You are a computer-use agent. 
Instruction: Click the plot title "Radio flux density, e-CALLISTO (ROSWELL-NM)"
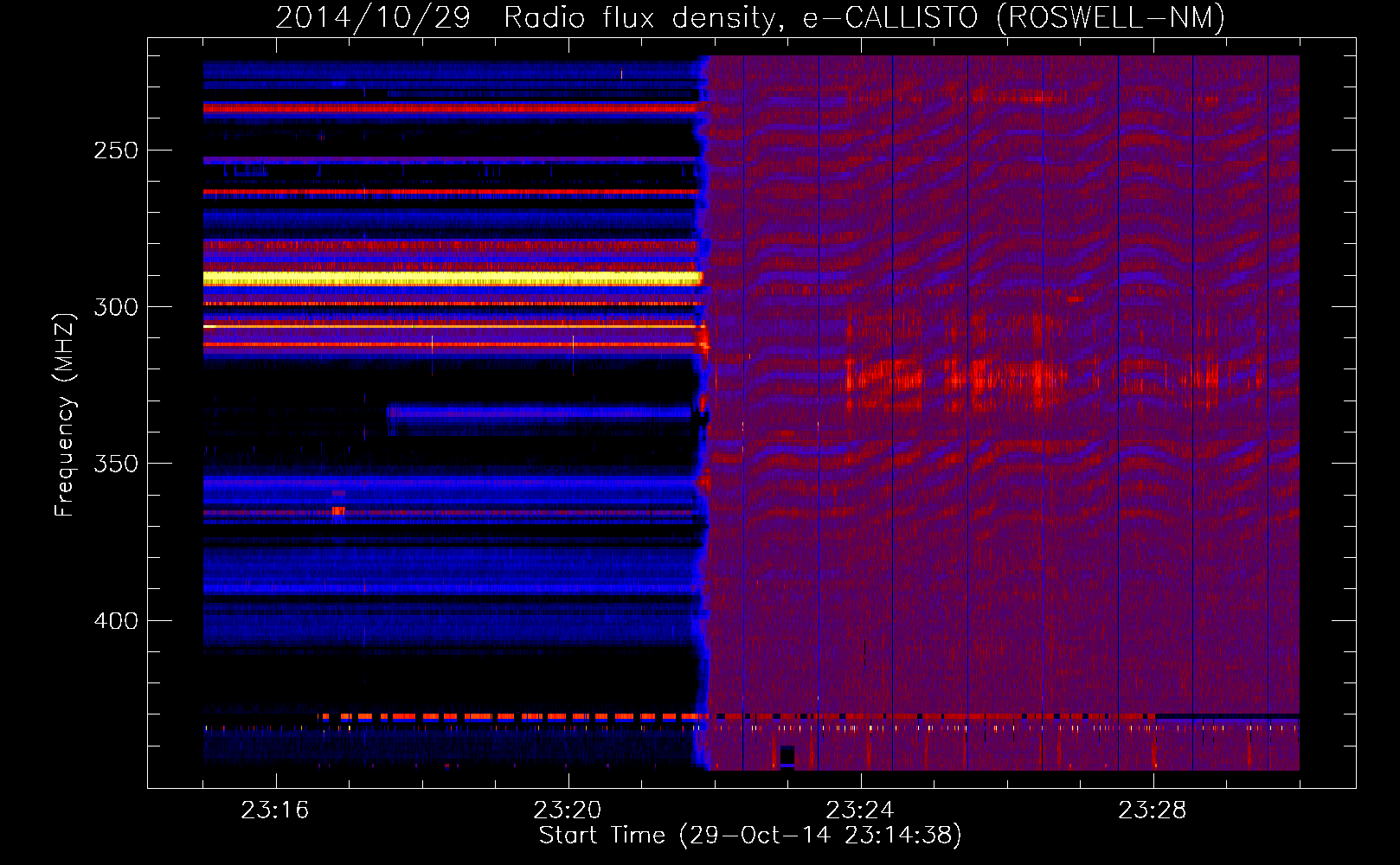tap(864, 17)
